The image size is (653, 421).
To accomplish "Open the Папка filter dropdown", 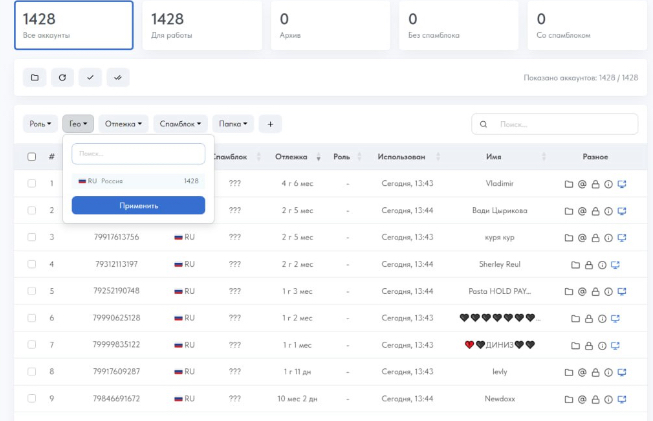I will [x=232, y=124].
